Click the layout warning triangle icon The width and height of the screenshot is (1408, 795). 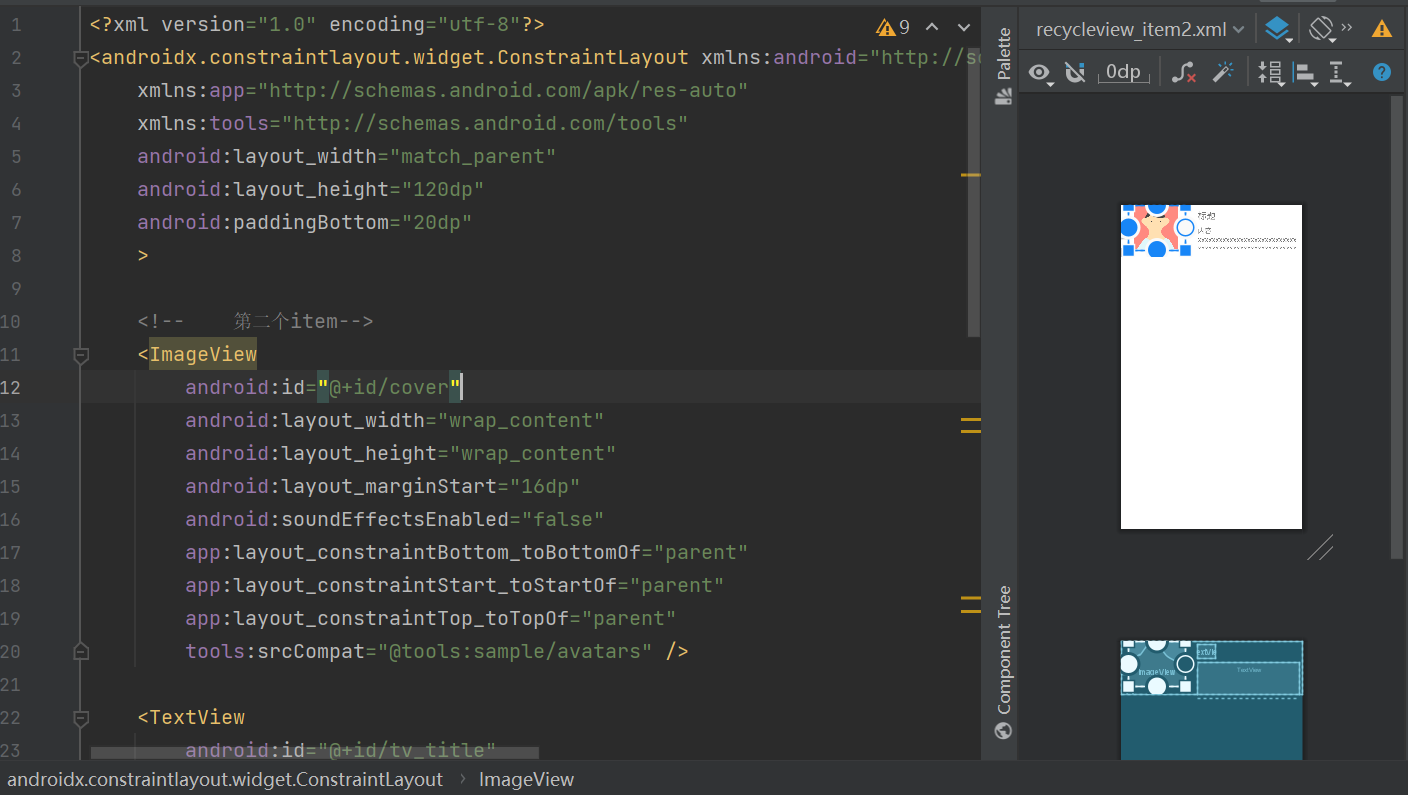point(1382,29)
